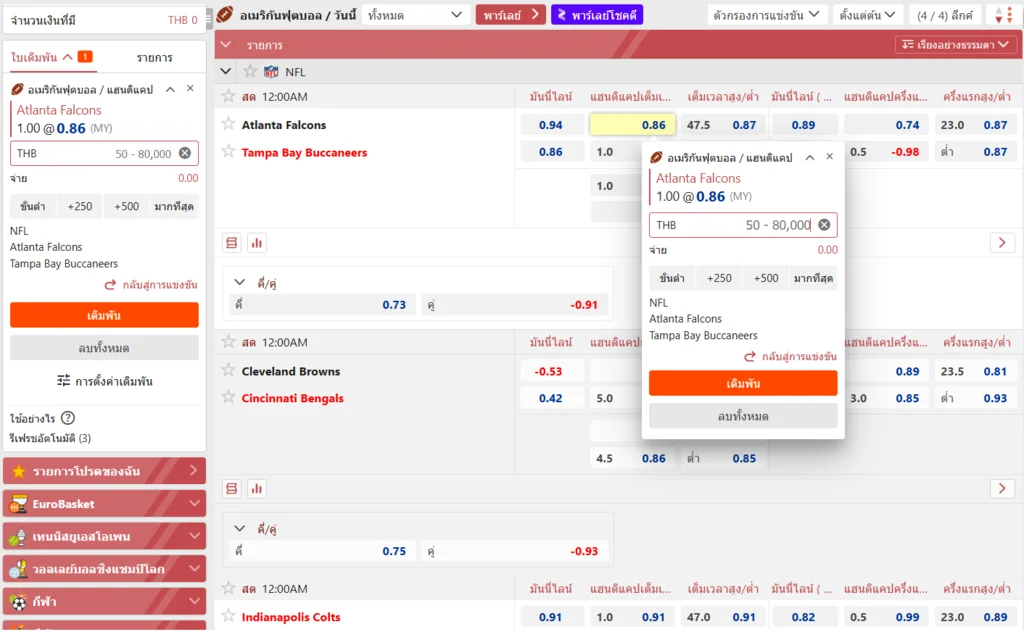Select Atlanta Falcons handicap odds 0.86 highlighted cell

(x=632, y=125)
